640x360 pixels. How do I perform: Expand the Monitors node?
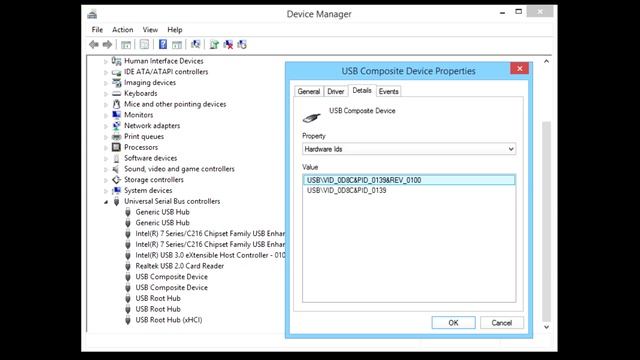tap(106, 116)
